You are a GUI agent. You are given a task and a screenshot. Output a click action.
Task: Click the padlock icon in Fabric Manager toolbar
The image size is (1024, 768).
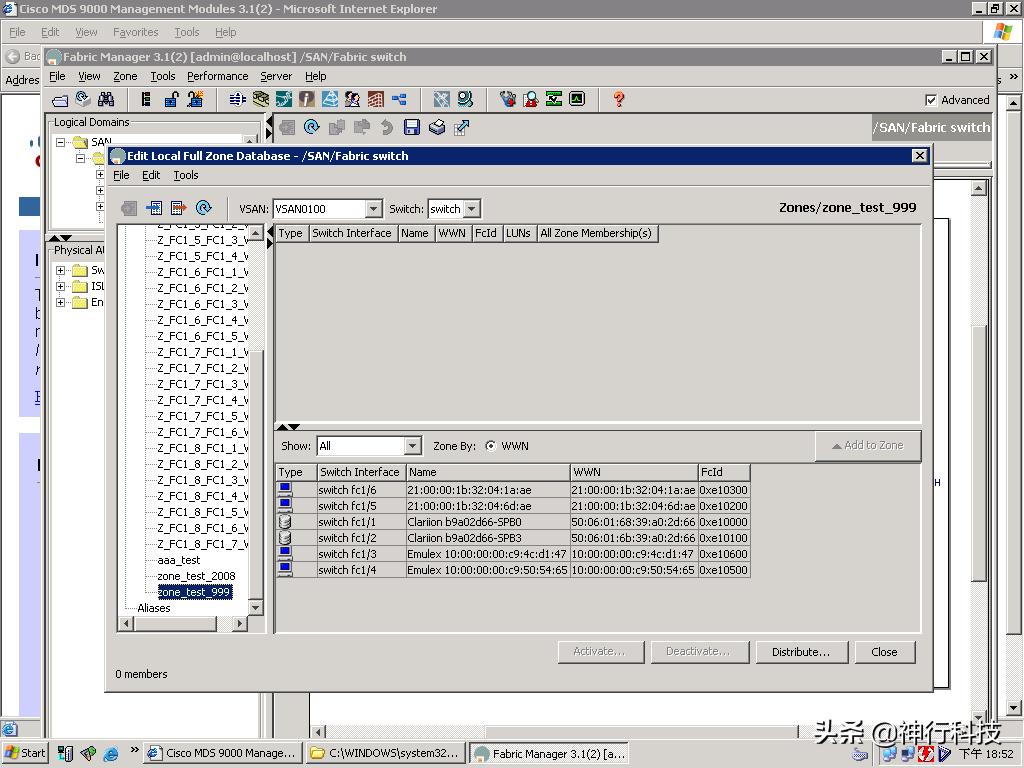click(x=171, y=99)
